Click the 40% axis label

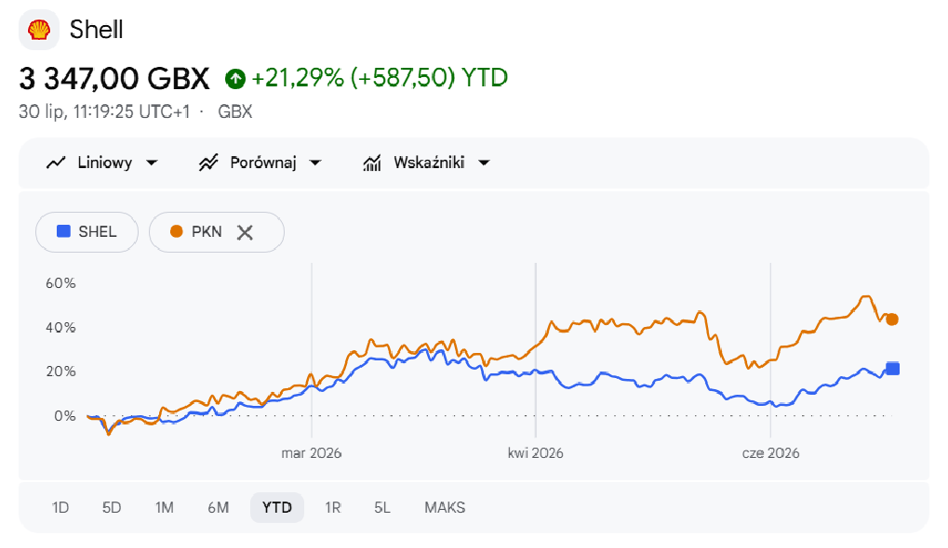pyautogui.click(x=61, y=328)
